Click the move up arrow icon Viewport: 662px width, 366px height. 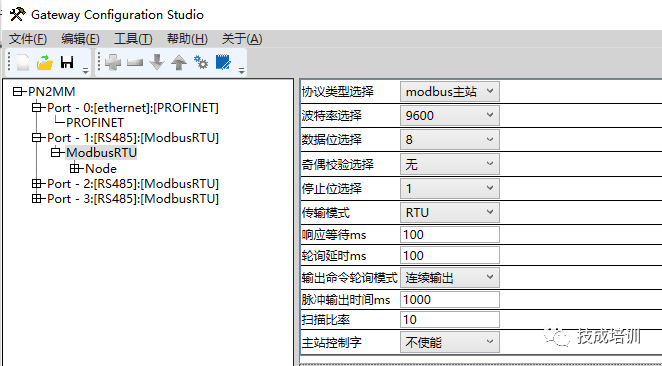[x=179, y=63]
